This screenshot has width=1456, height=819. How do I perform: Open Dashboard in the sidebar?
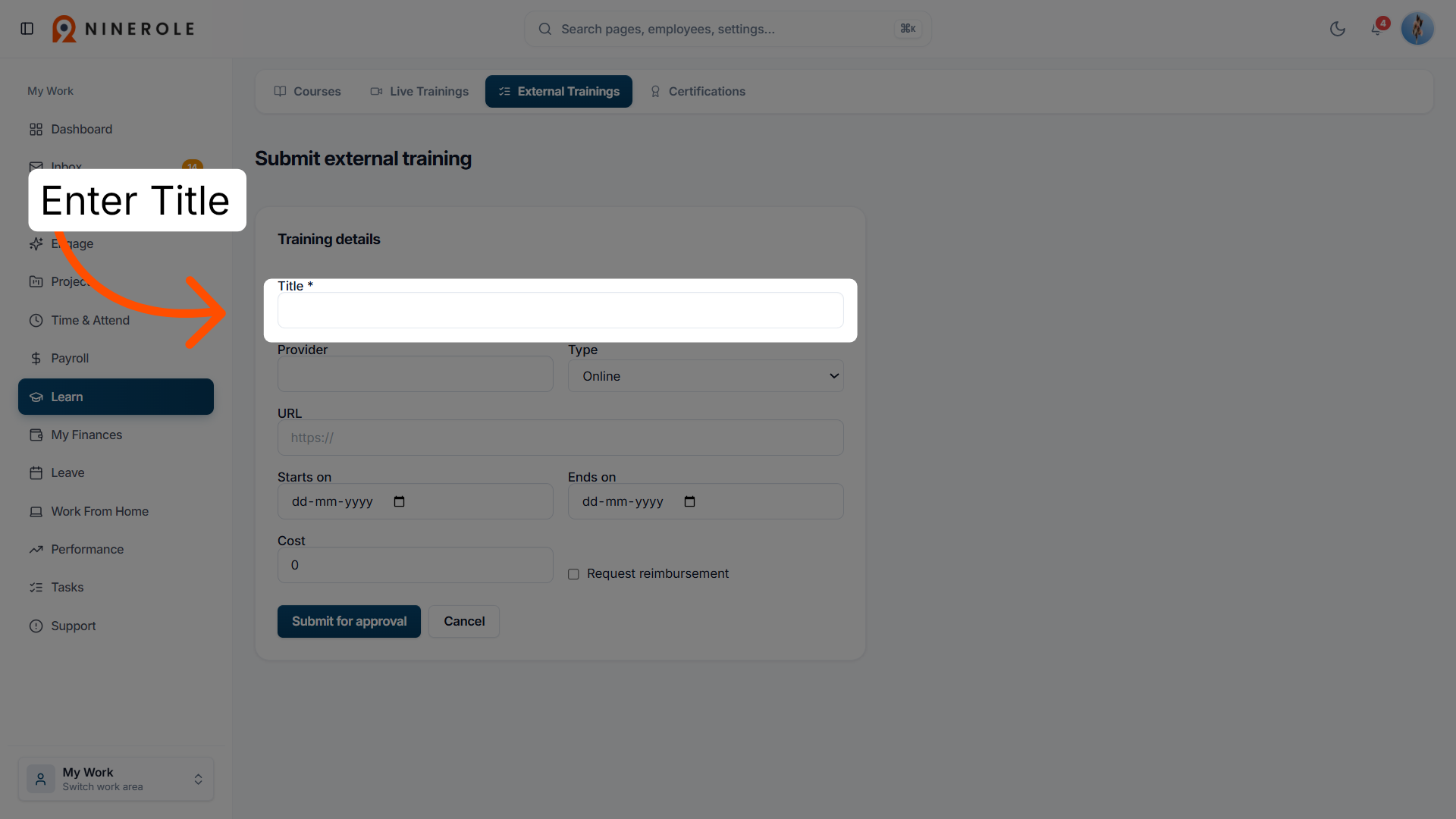pos(115,130)
